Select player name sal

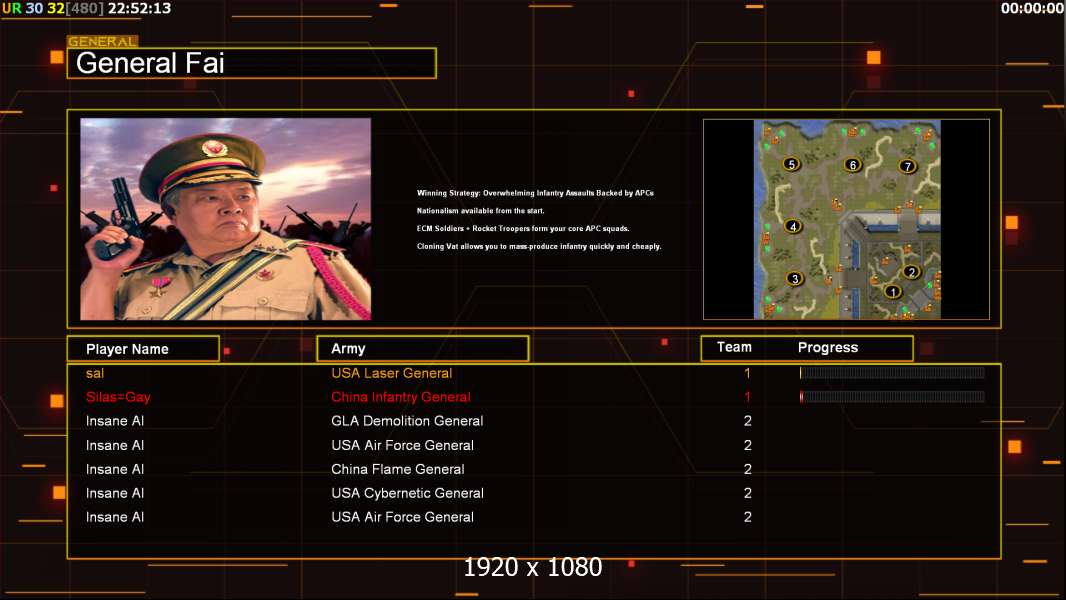click(x=95, y=373)
